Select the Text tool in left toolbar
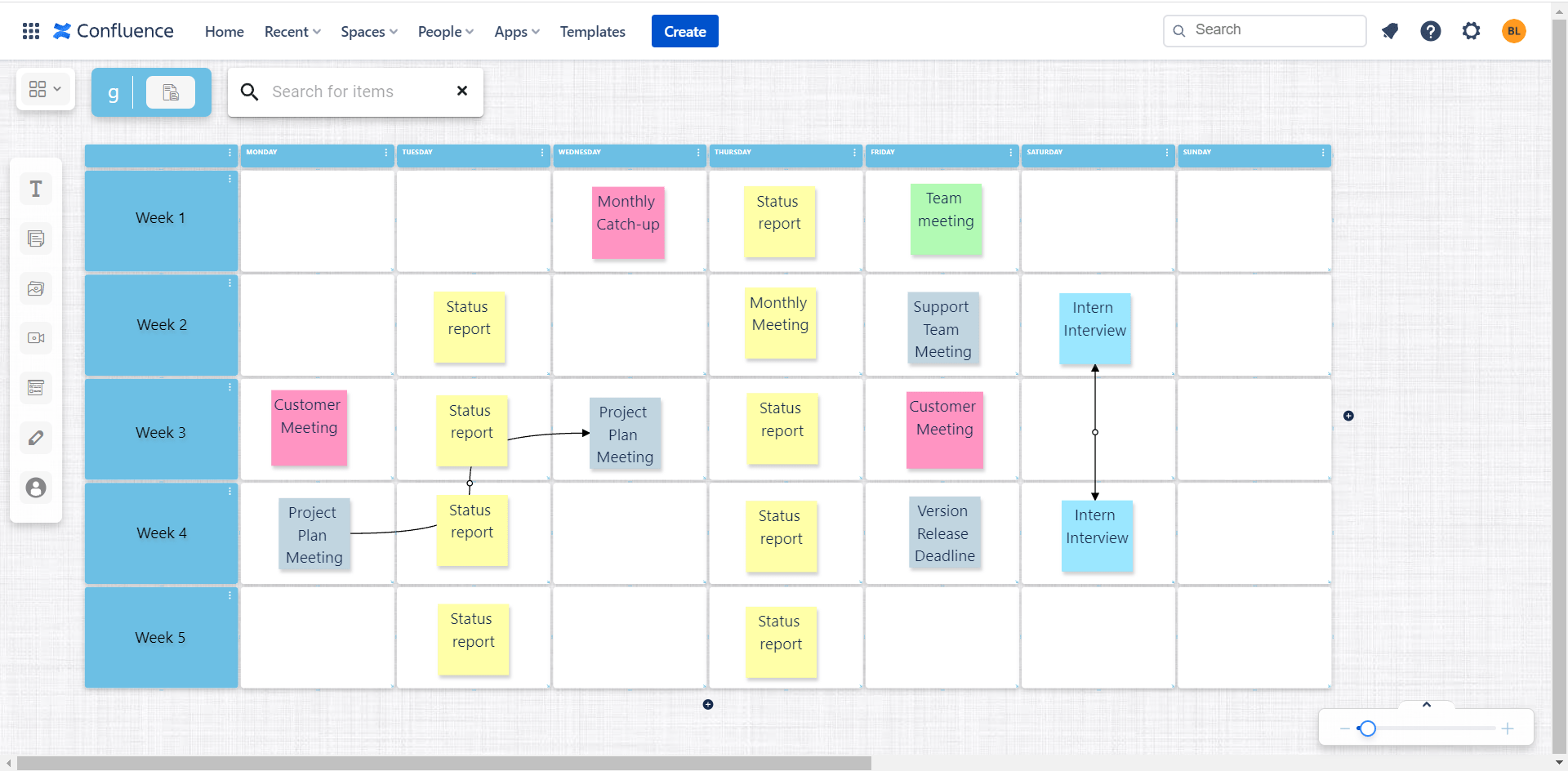This screenshot has height=771, width=1568. 36,189
